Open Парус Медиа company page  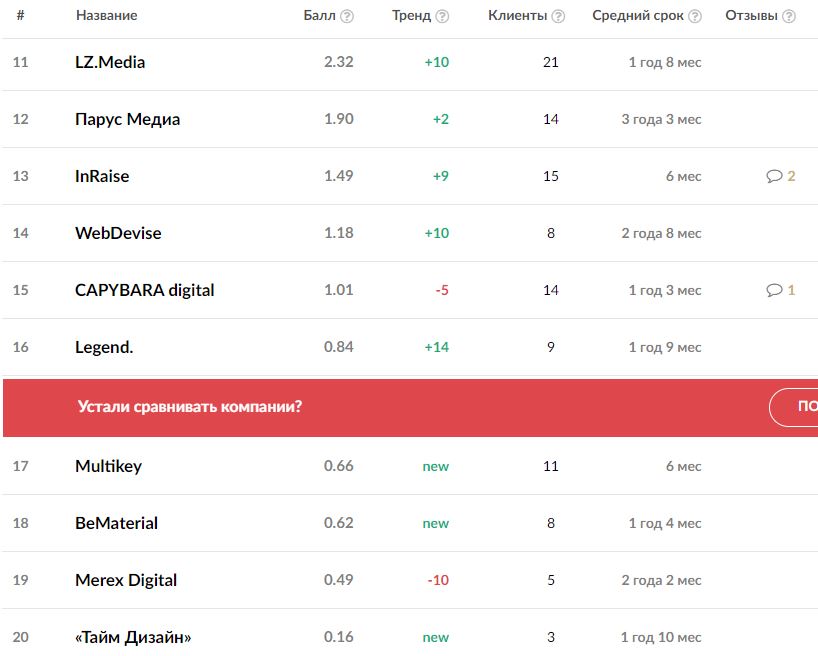127,119
